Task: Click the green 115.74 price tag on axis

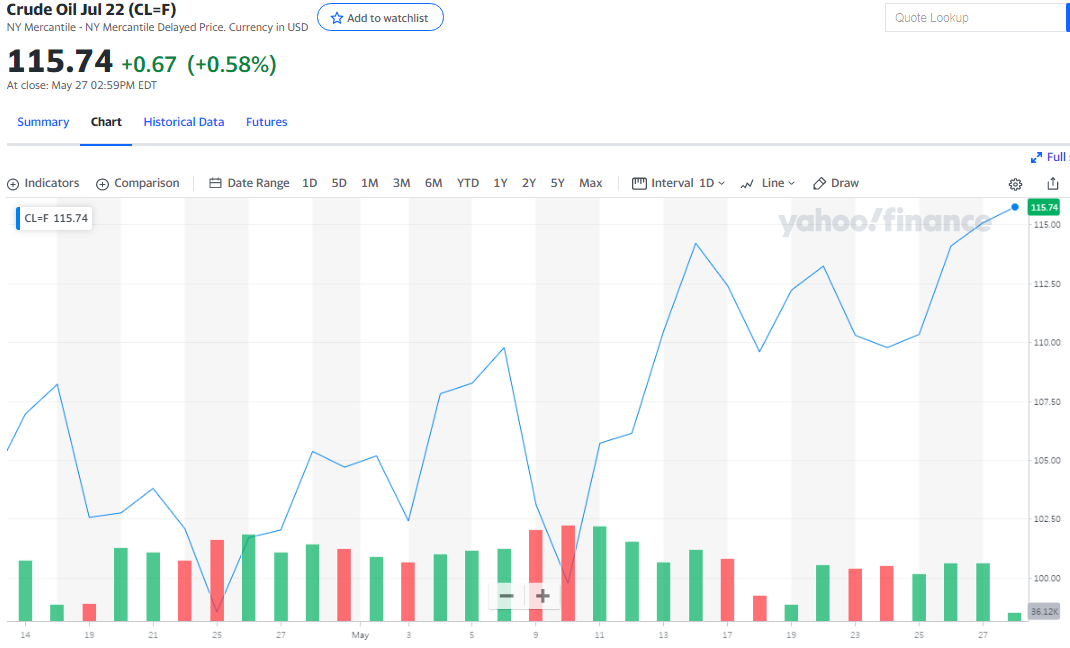Action: coord(1043,207)
